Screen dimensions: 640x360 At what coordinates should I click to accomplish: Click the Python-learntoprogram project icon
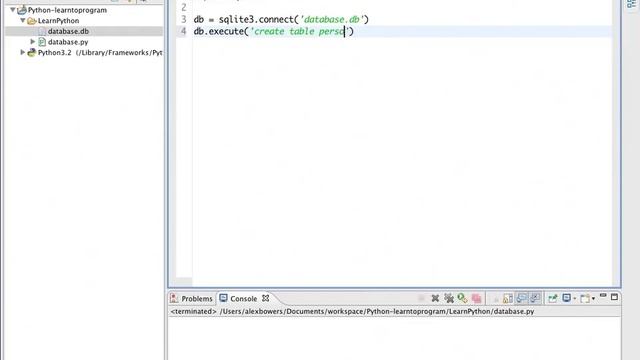[22, 9]
